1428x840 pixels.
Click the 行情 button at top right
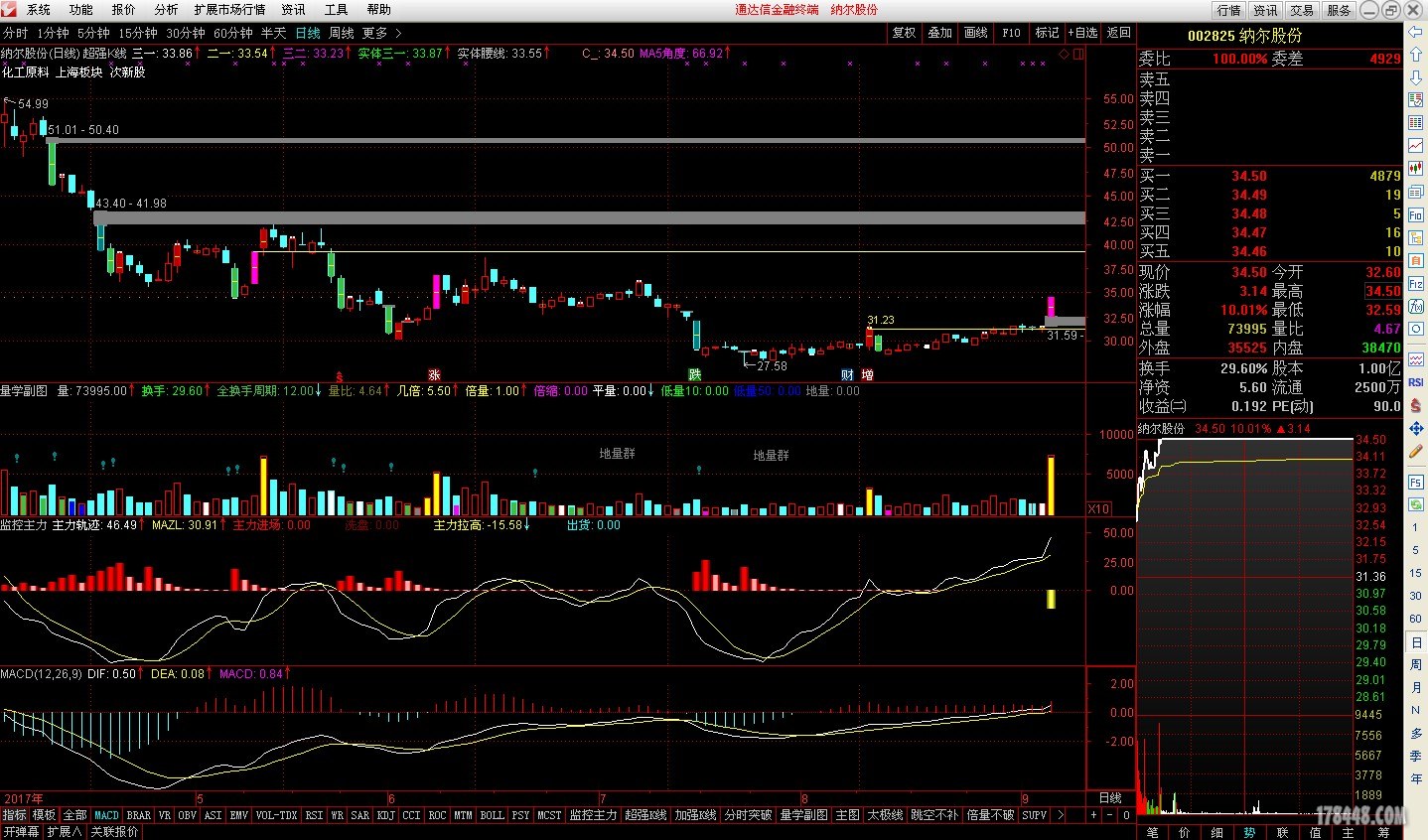click(x=1229, y=10)
